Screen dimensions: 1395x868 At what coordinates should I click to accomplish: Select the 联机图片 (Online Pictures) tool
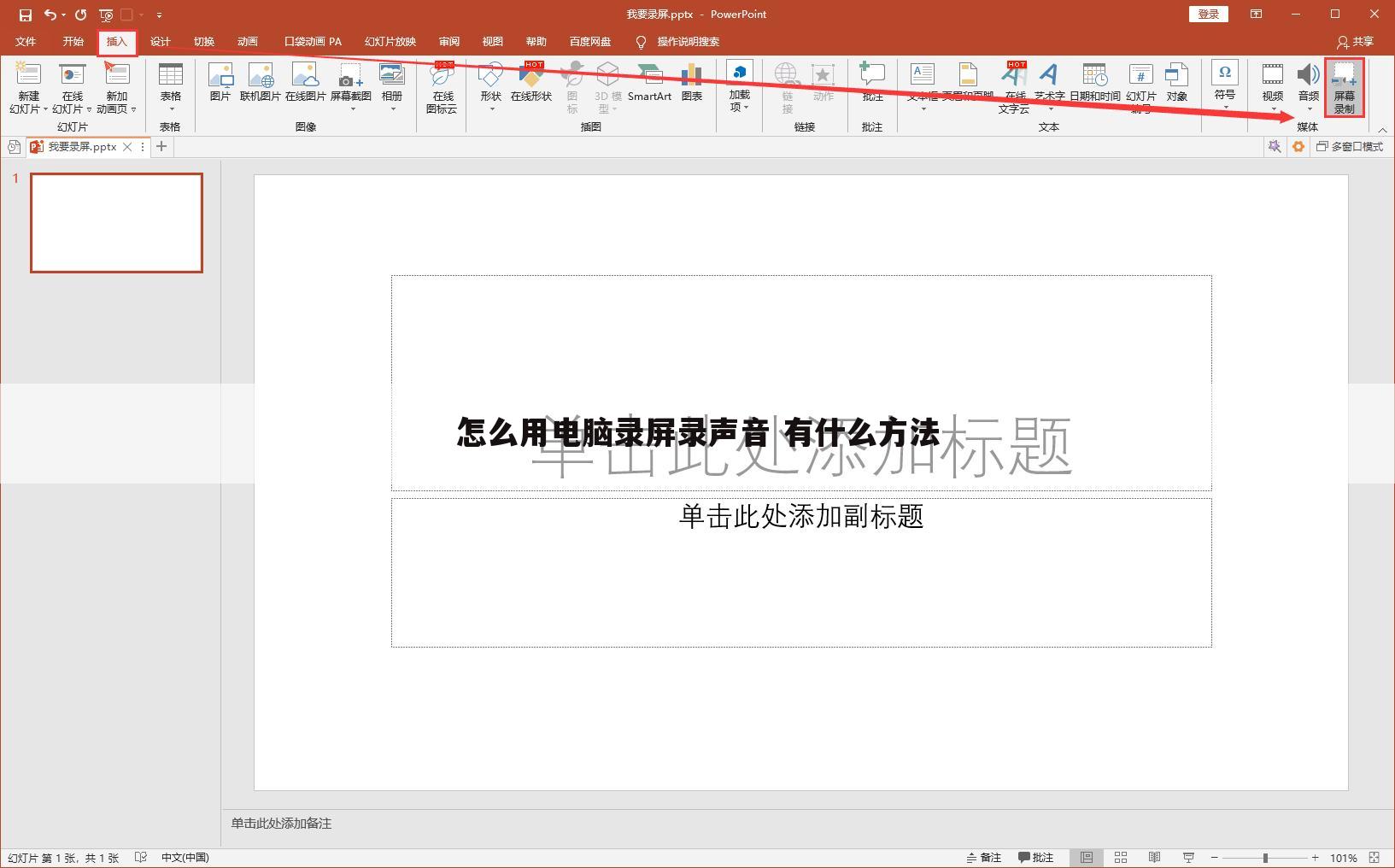pos(261,87)
